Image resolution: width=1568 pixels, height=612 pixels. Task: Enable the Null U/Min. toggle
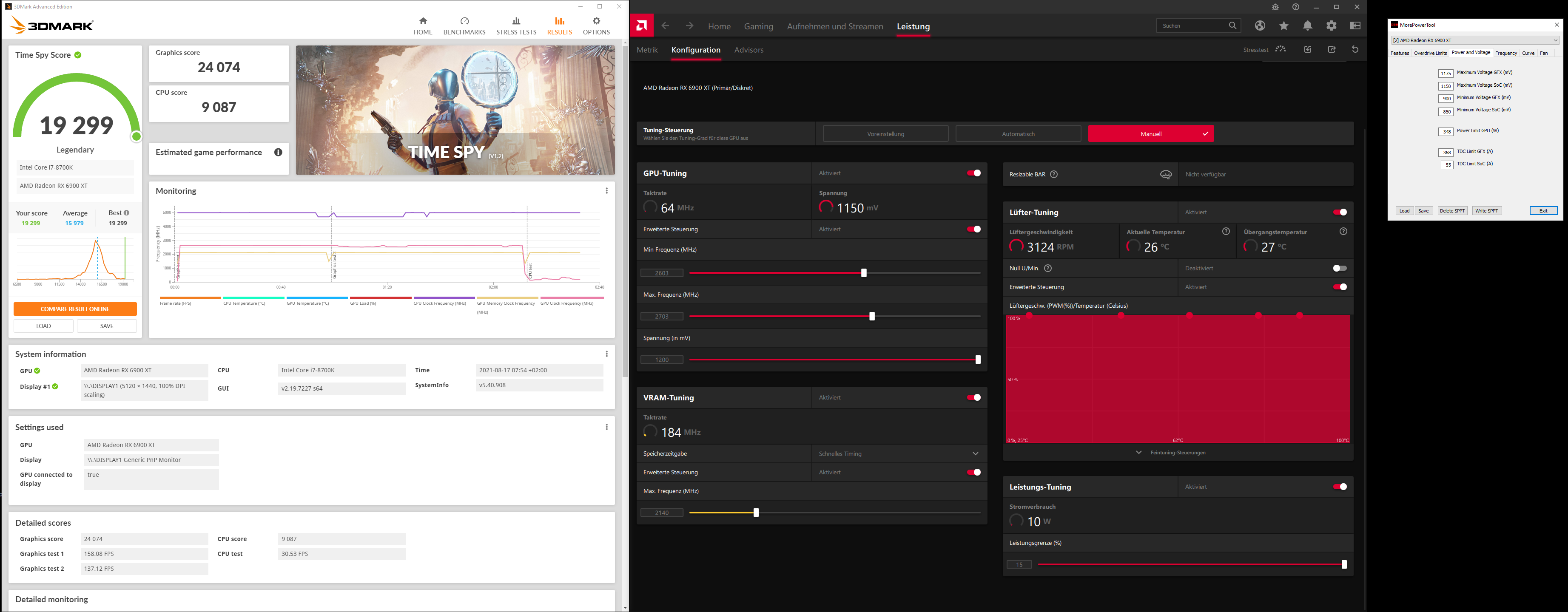[1339, 268]
